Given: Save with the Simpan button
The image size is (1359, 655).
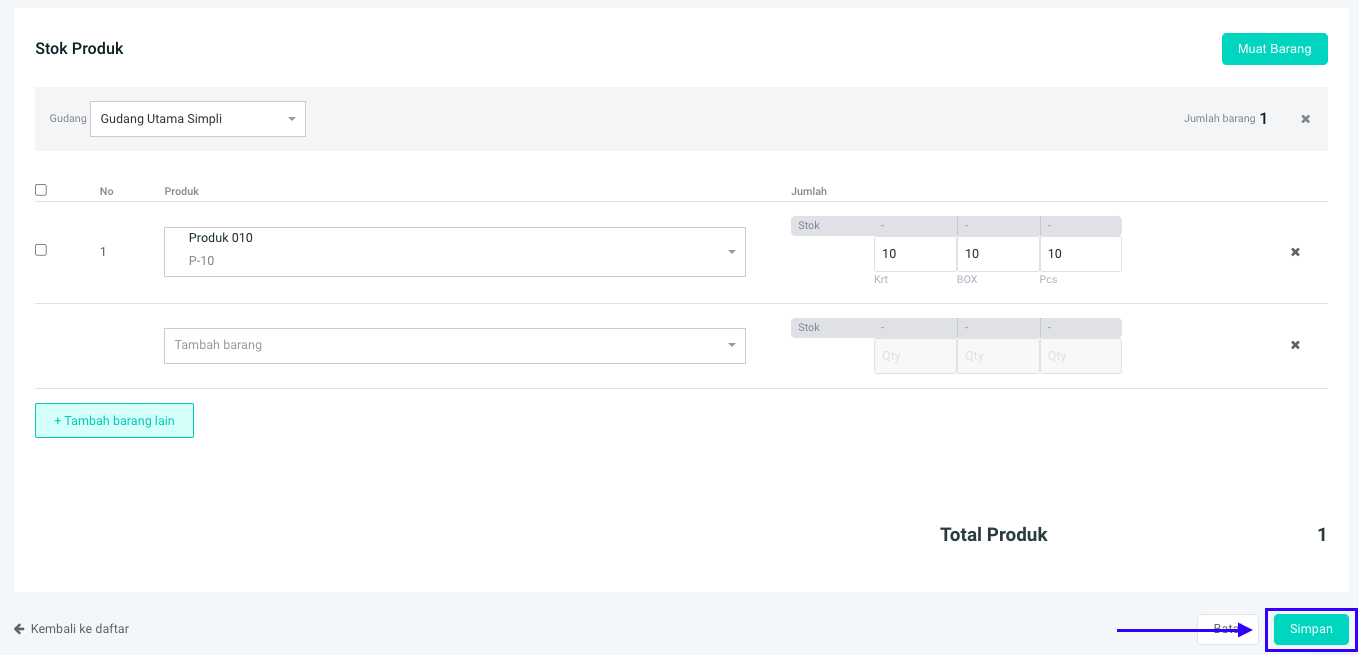Looking at the screenshot, I should pos(1310,629).
